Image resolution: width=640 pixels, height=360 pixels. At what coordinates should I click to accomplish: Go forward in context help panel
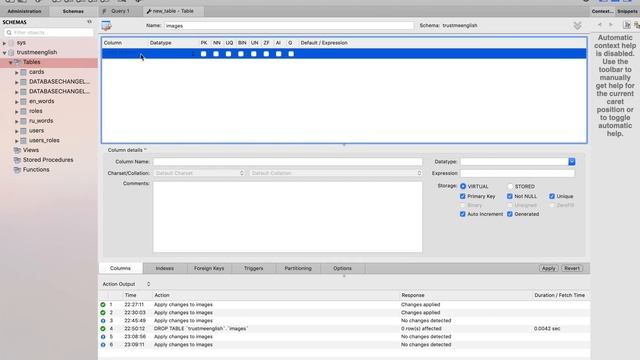click(x=611, y=25)
